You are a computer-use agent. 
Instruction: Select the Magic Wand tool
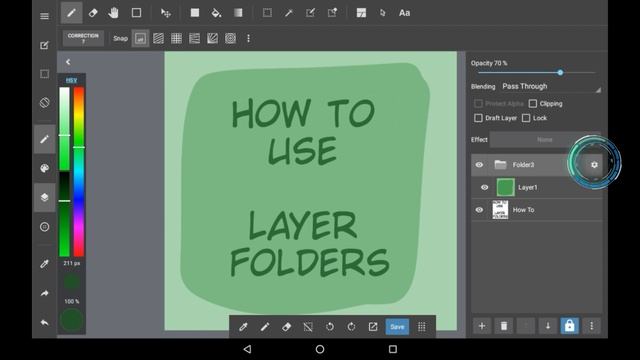pyautogui.click(x=289, y=13)
